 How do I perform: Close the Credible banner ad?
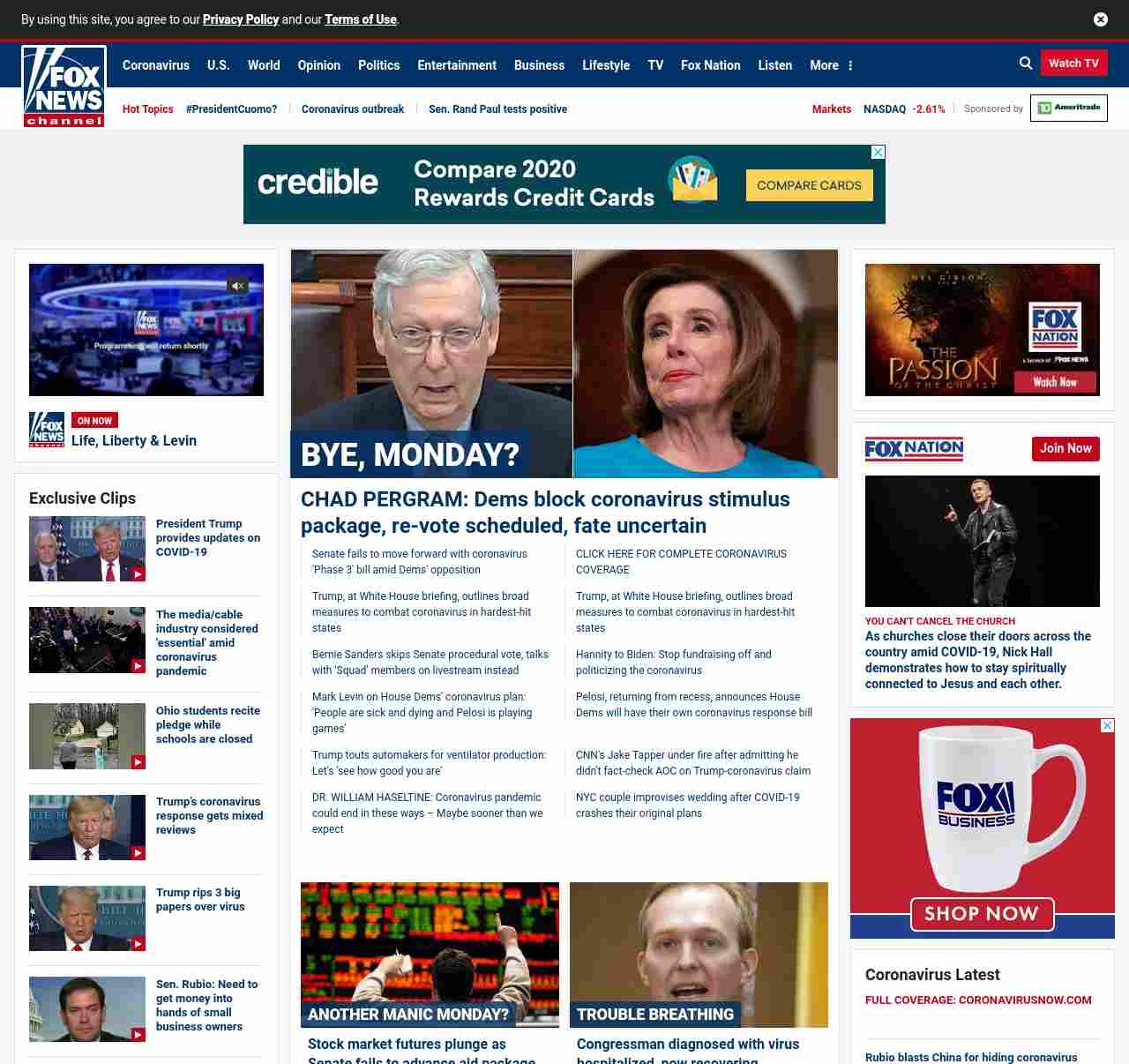(878, 153)
